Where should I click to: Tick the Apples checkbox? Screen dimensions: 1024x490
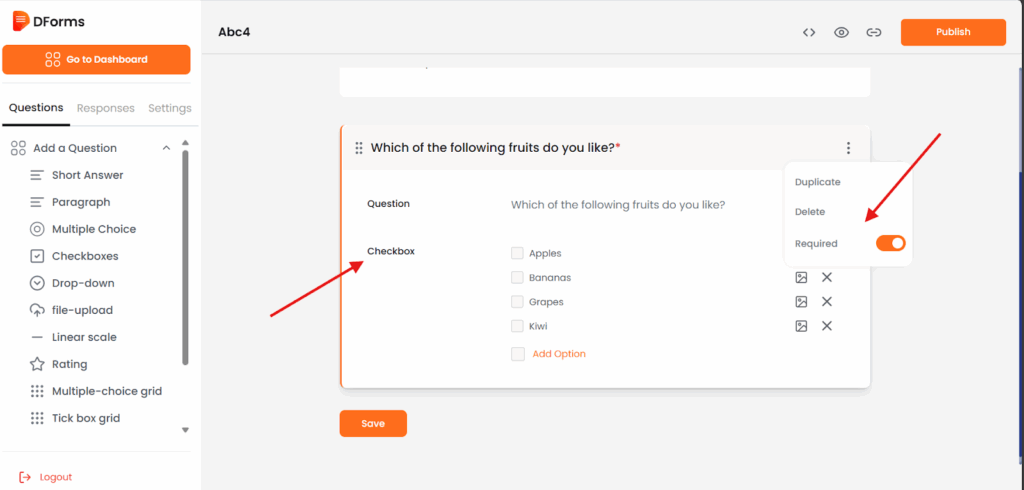coord(518,254)
